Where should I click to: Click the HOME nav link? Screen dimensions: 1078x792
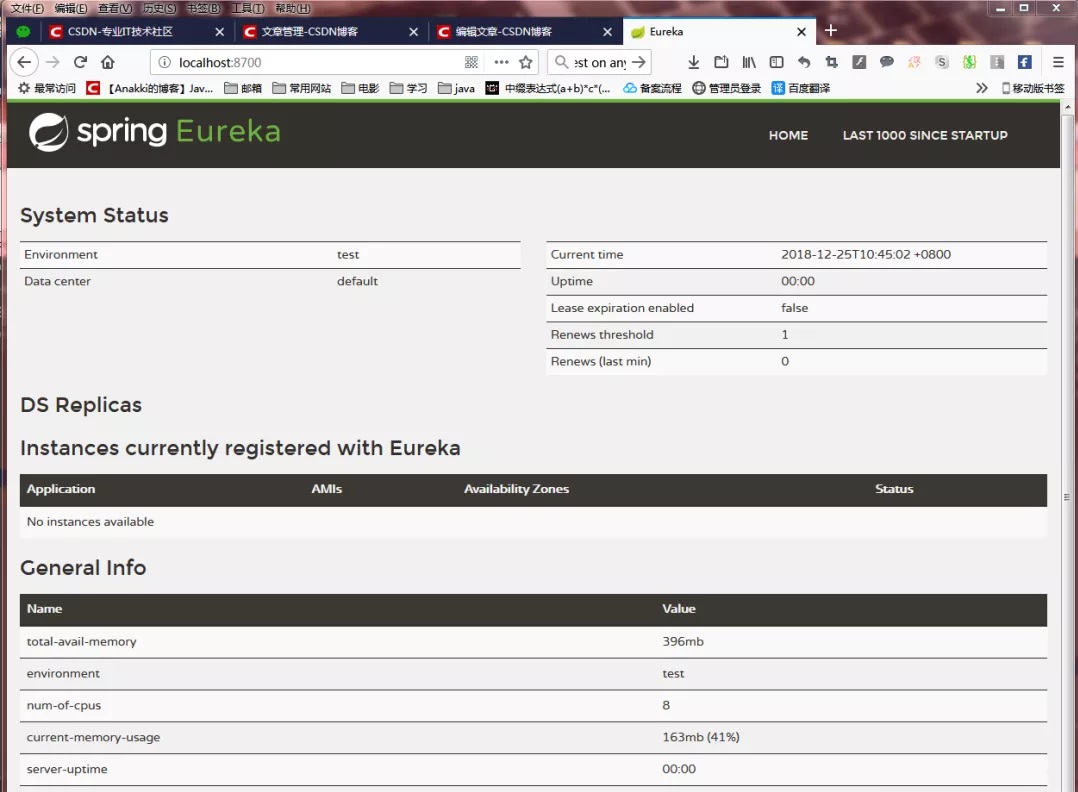click(788, 135)
